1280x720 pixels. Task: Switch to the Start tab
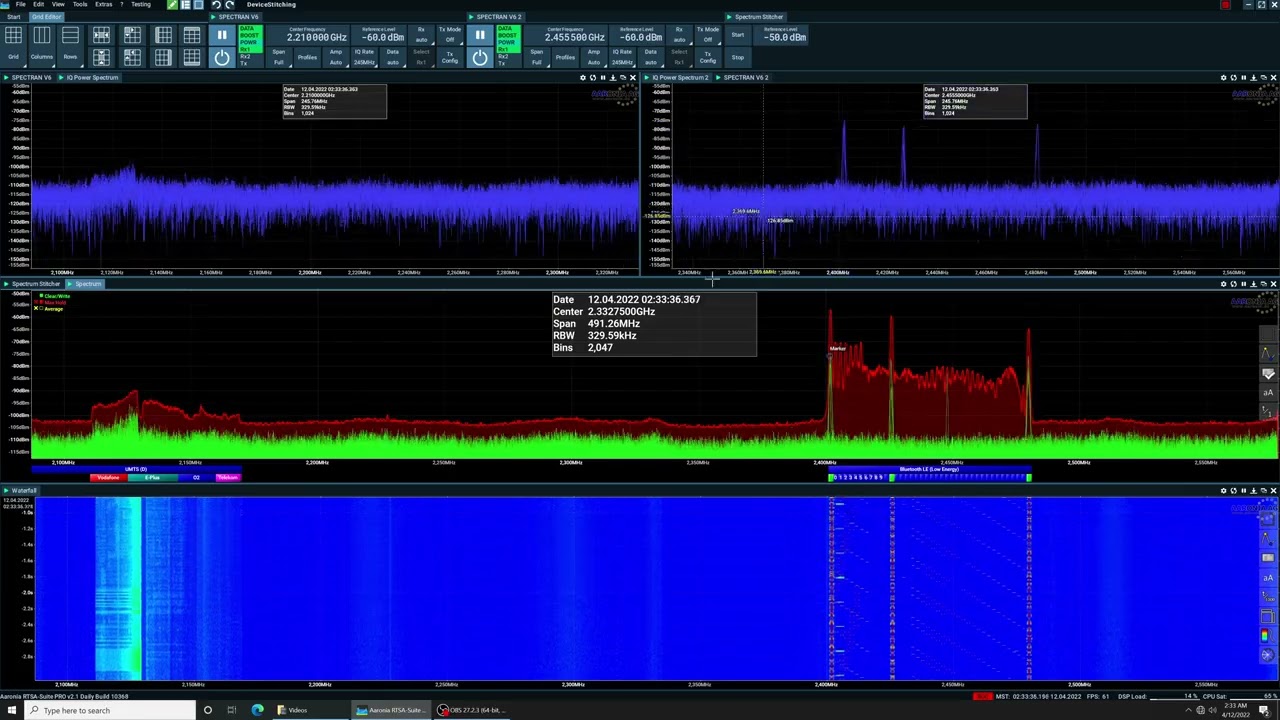click(x=13, y=17)
